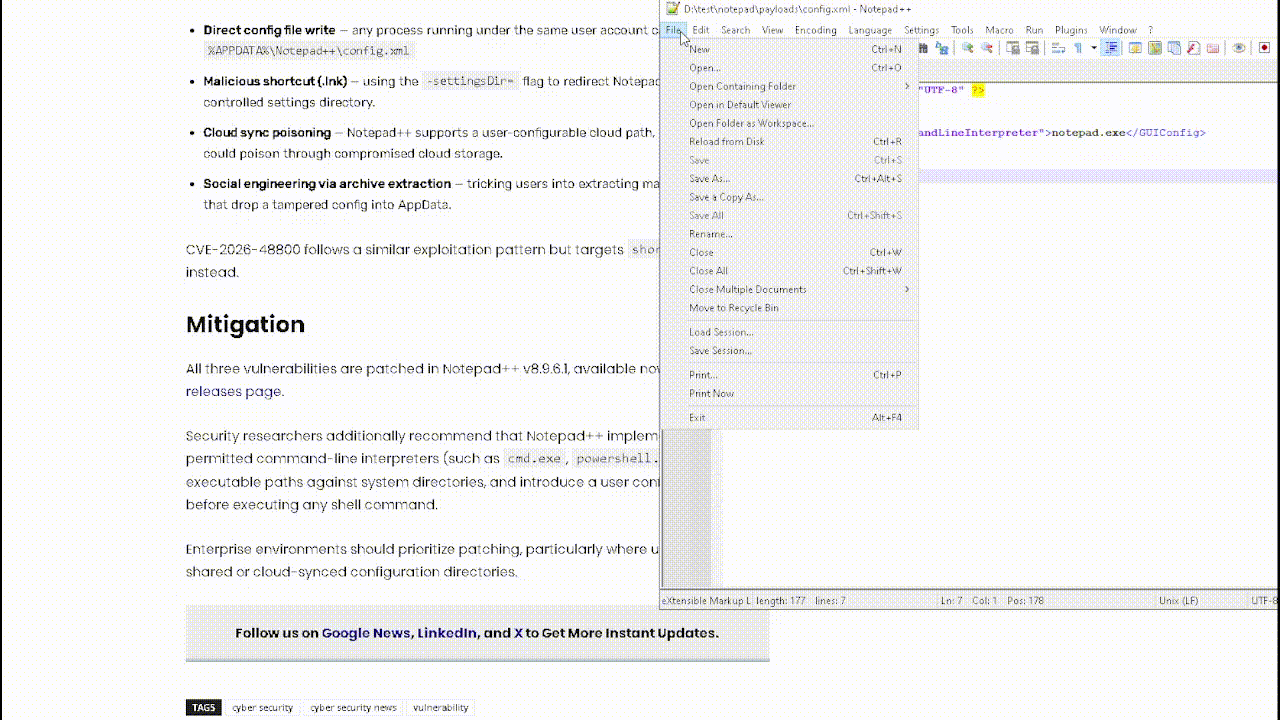The image size is (1280, 720).
Task: Select Save Session...
Action: click(789, 351)
